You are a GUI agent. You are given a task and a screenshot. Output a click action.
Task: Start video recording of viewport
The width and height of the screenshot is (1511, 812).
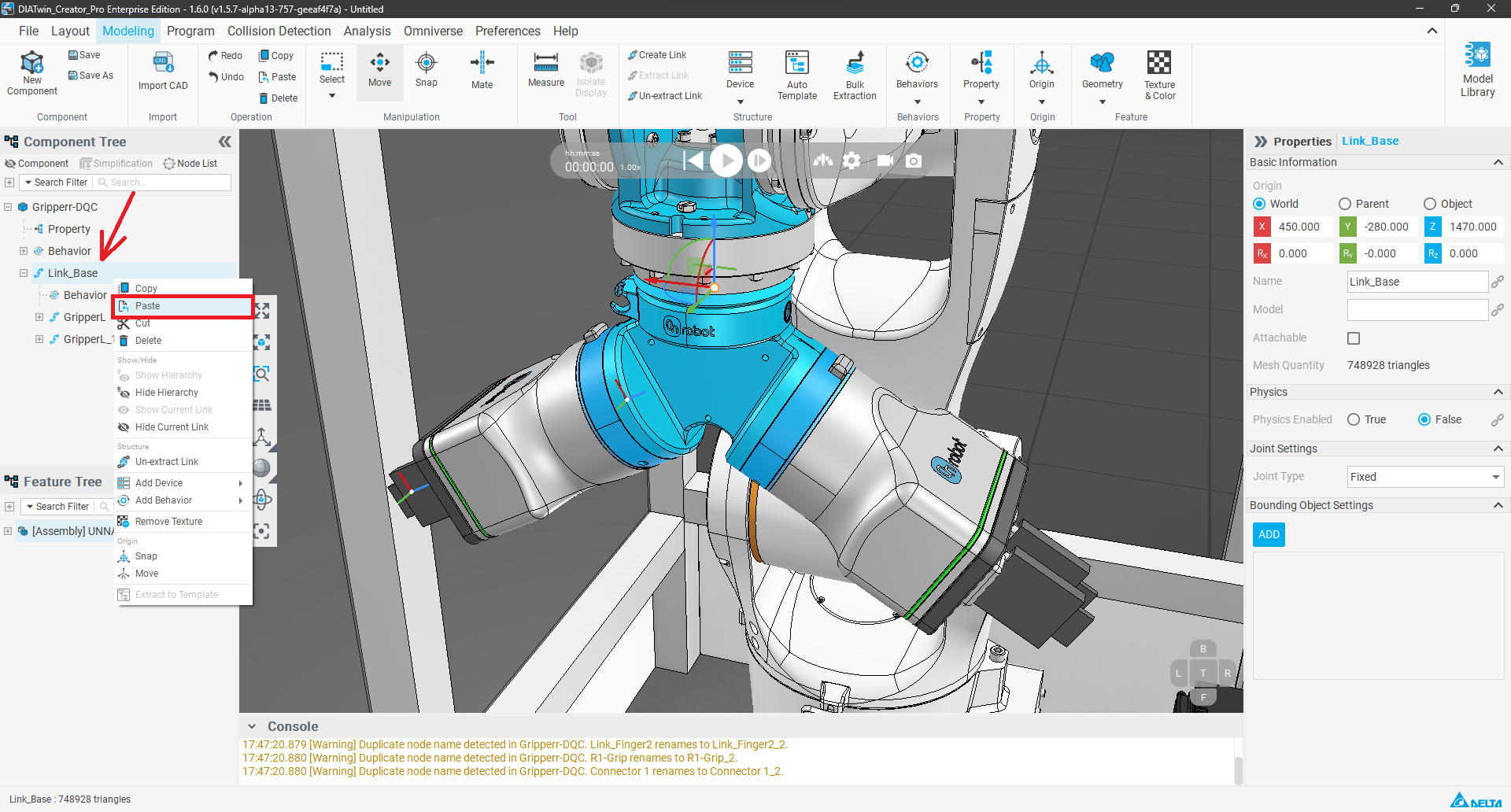tap(885, 161)
